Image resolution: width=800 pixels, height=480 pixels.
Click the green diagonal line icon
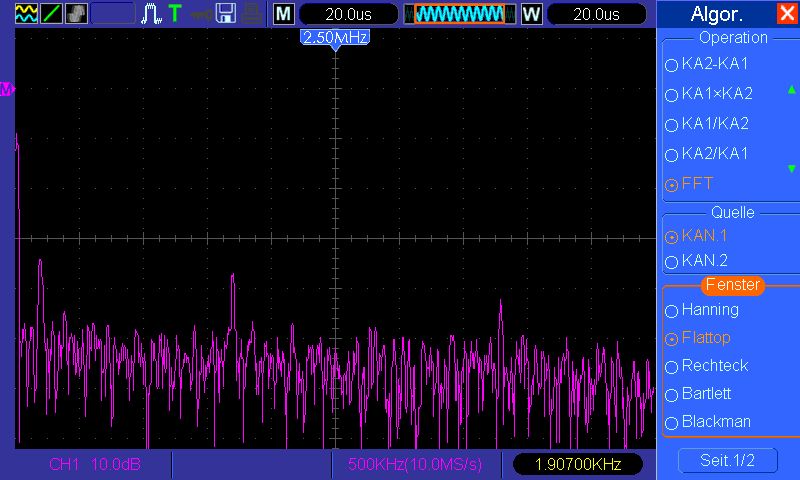coord(51,14)
